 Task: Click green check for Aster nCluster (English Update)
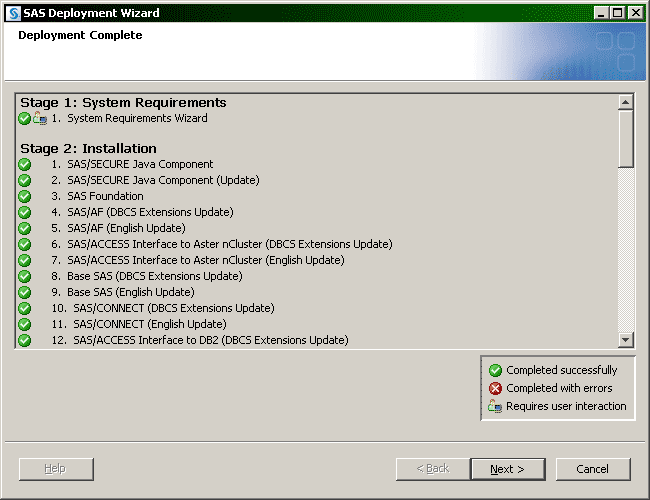point(24,260)
